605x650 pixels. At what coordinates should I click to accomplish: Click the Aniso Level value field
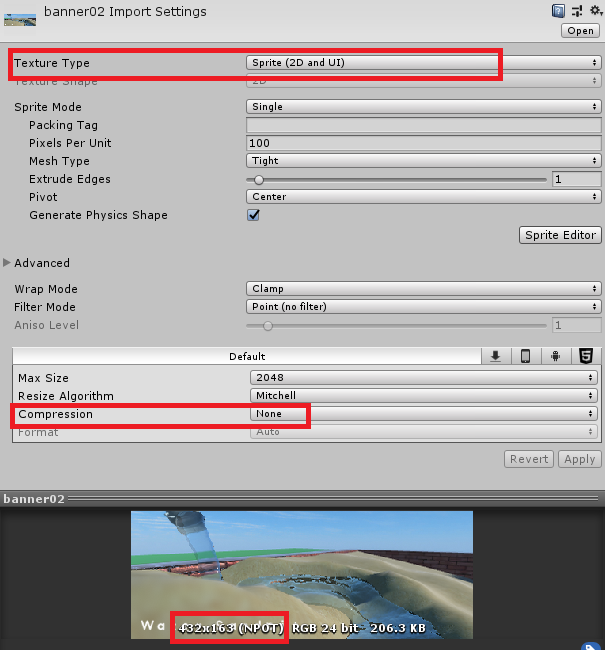[x=576, y=325]
